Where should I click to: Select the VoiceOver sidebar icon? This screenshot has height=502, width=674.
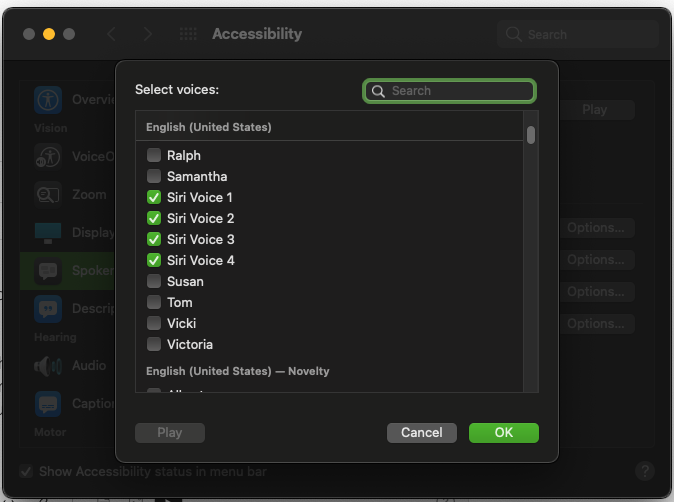coord(48,157)
